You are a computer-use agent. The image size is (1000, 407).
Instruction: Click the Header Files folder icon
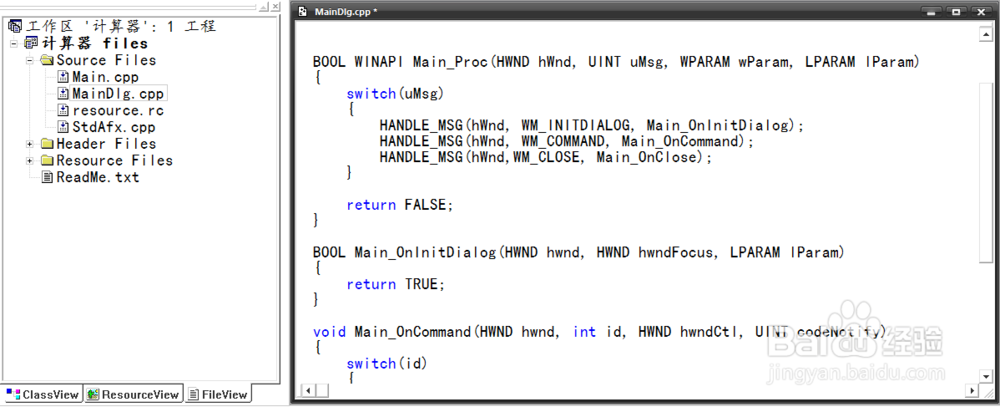click(47, 144)
